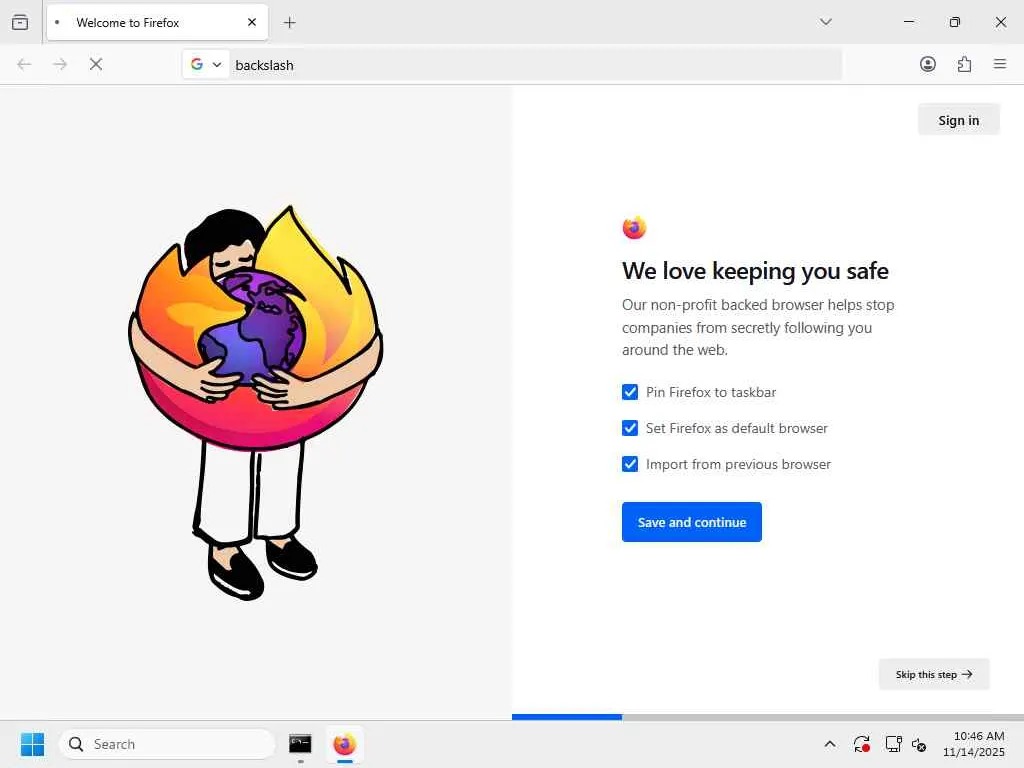Open the Windows Start menu
This screenshot has height=768, width=1024.
(x=32, y=744)
